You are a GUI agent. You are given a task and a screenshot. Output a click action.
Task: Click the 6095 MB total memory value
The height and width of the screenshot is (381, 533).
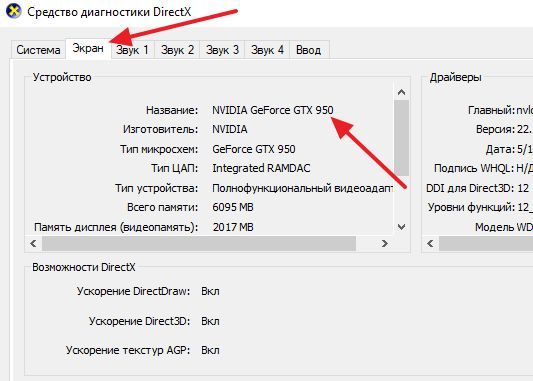pos(233,207)
